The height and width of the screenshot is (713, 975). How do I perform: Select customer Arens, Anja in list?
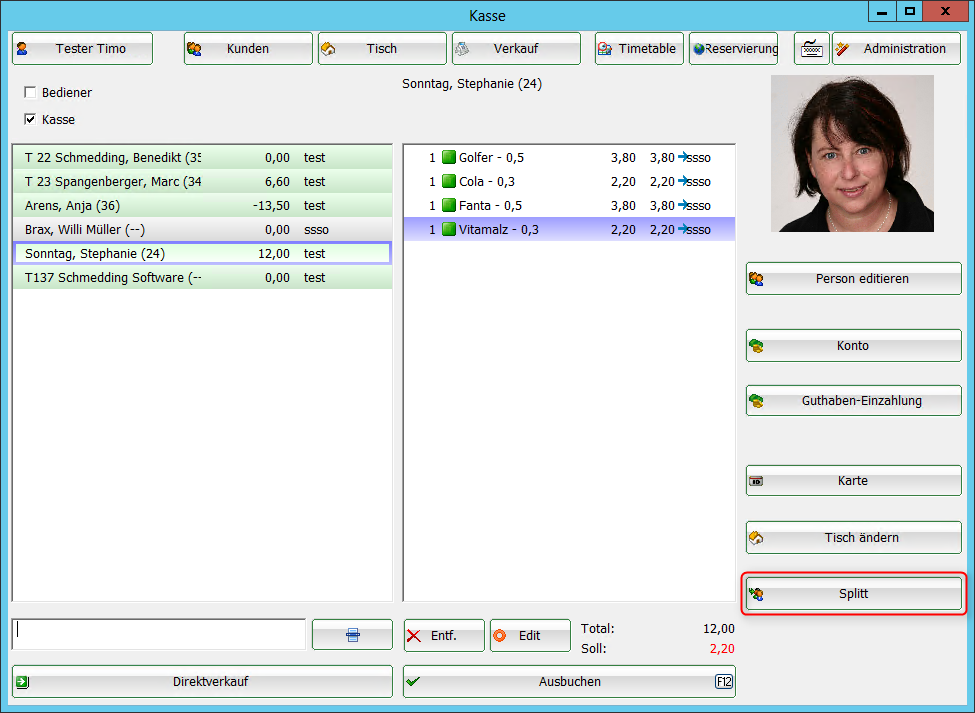point(201,205)
